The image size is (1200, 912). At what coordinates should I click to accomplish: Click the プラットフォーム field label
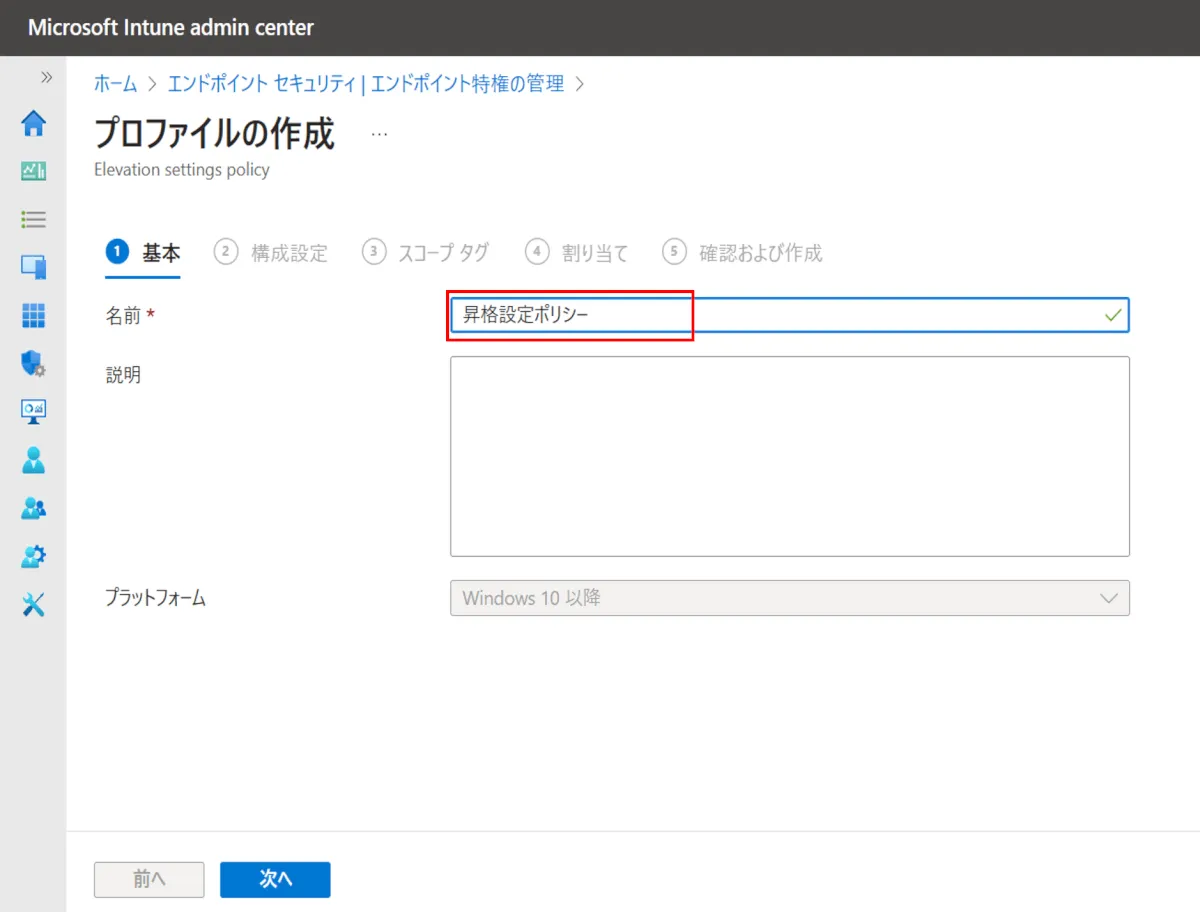pyautogui.click(x=156, y=599)
